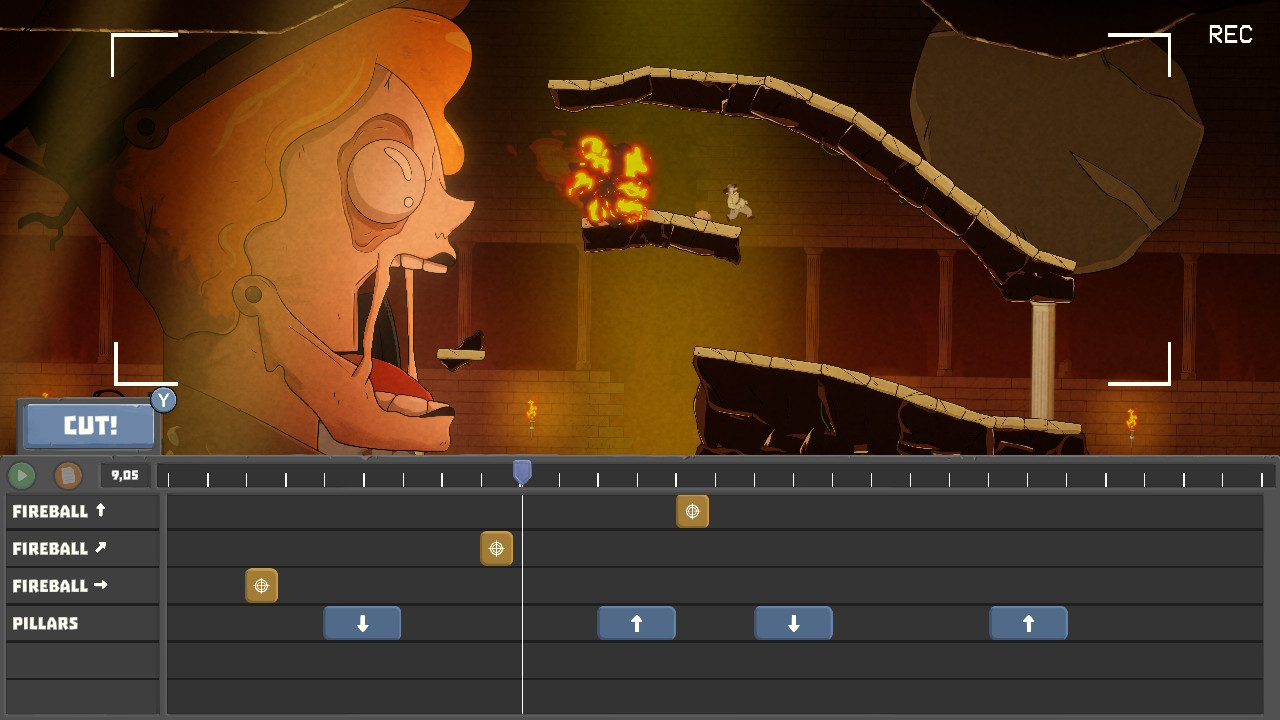Screen dimensions: 1280x720
Task: Toggle the REC indicator in the corner
Action: pyautogui.click(x=1228, y=35)
